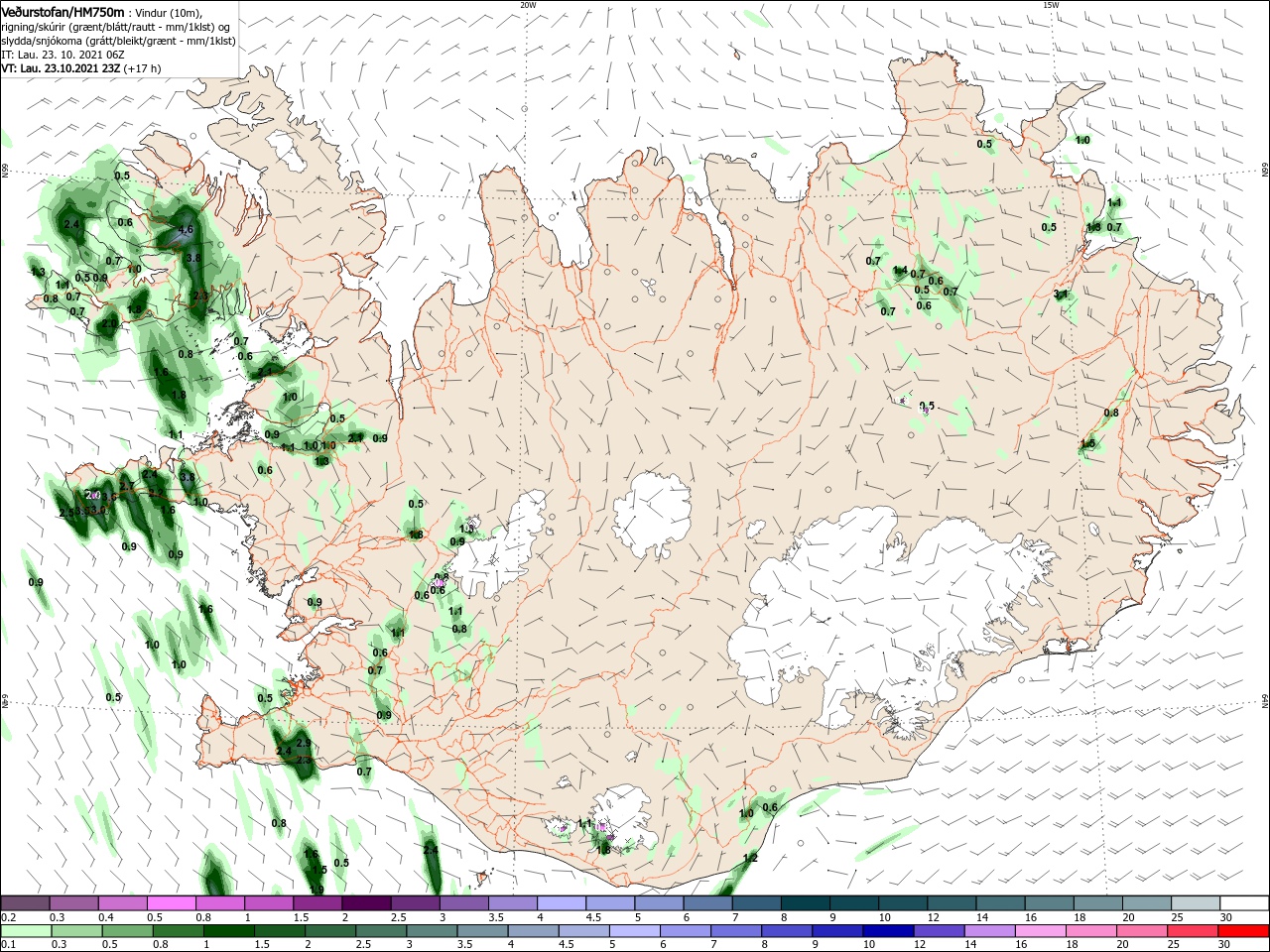The height and width of the screenshot is (952, 1270).
Task: Click the Veðurstofan/HM750m map title
Action: [63, 11]
